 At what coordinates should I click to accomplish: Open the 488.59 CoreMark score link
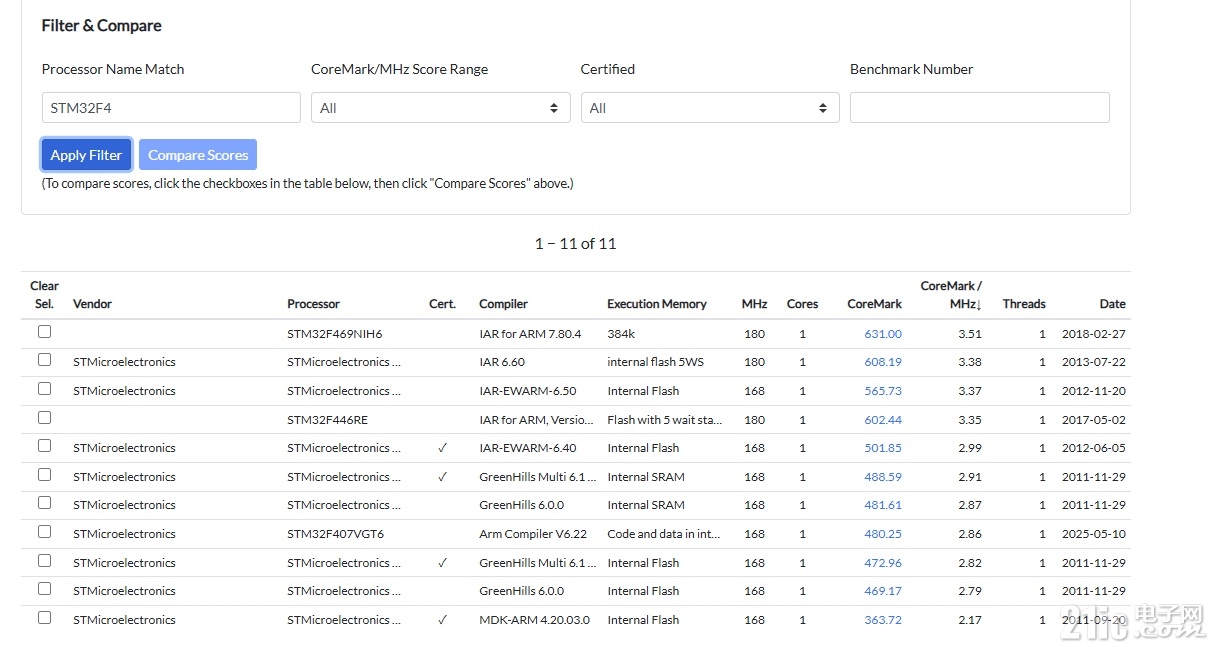[883, 477]
